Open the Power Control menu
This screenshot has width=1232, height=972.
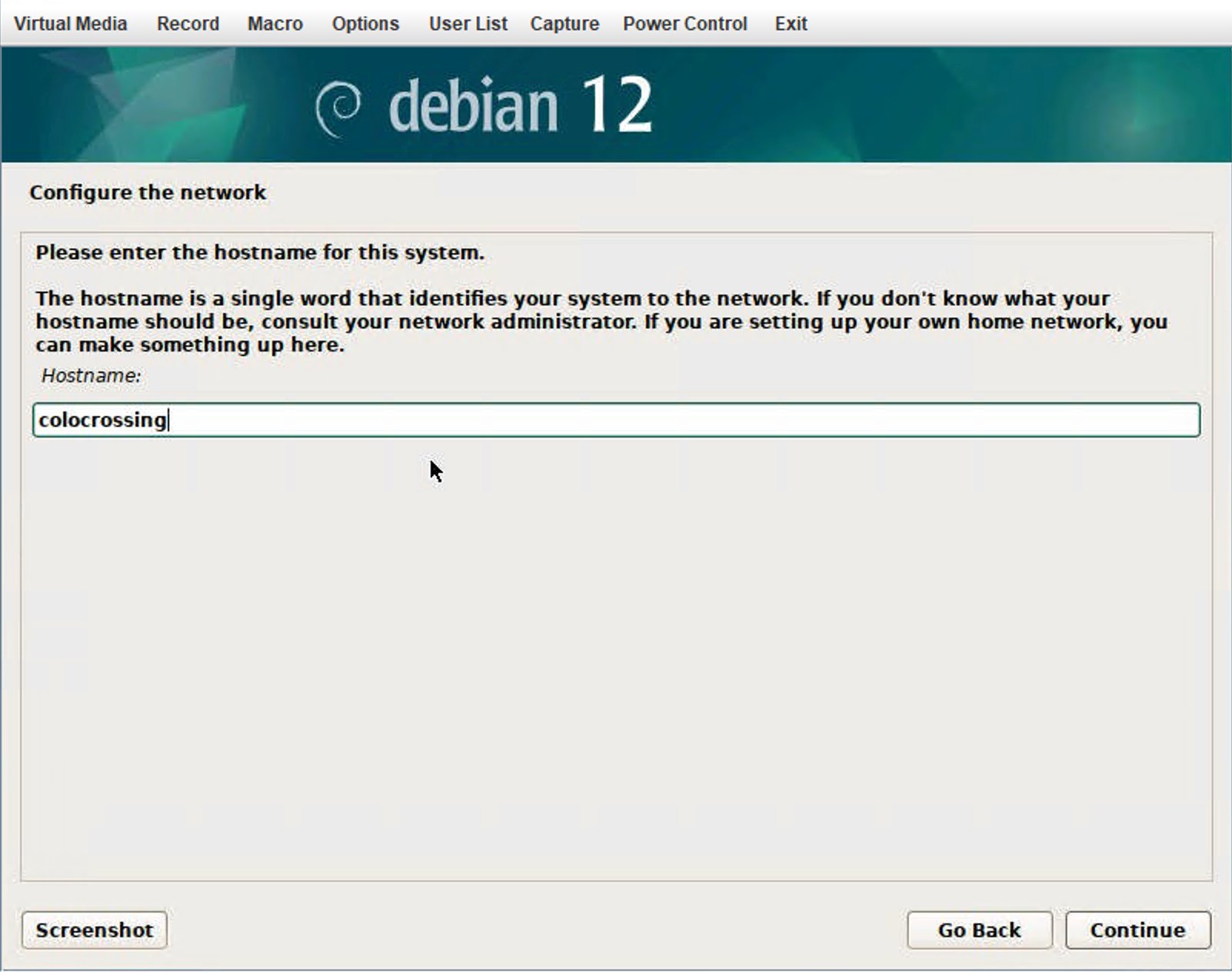684,24
